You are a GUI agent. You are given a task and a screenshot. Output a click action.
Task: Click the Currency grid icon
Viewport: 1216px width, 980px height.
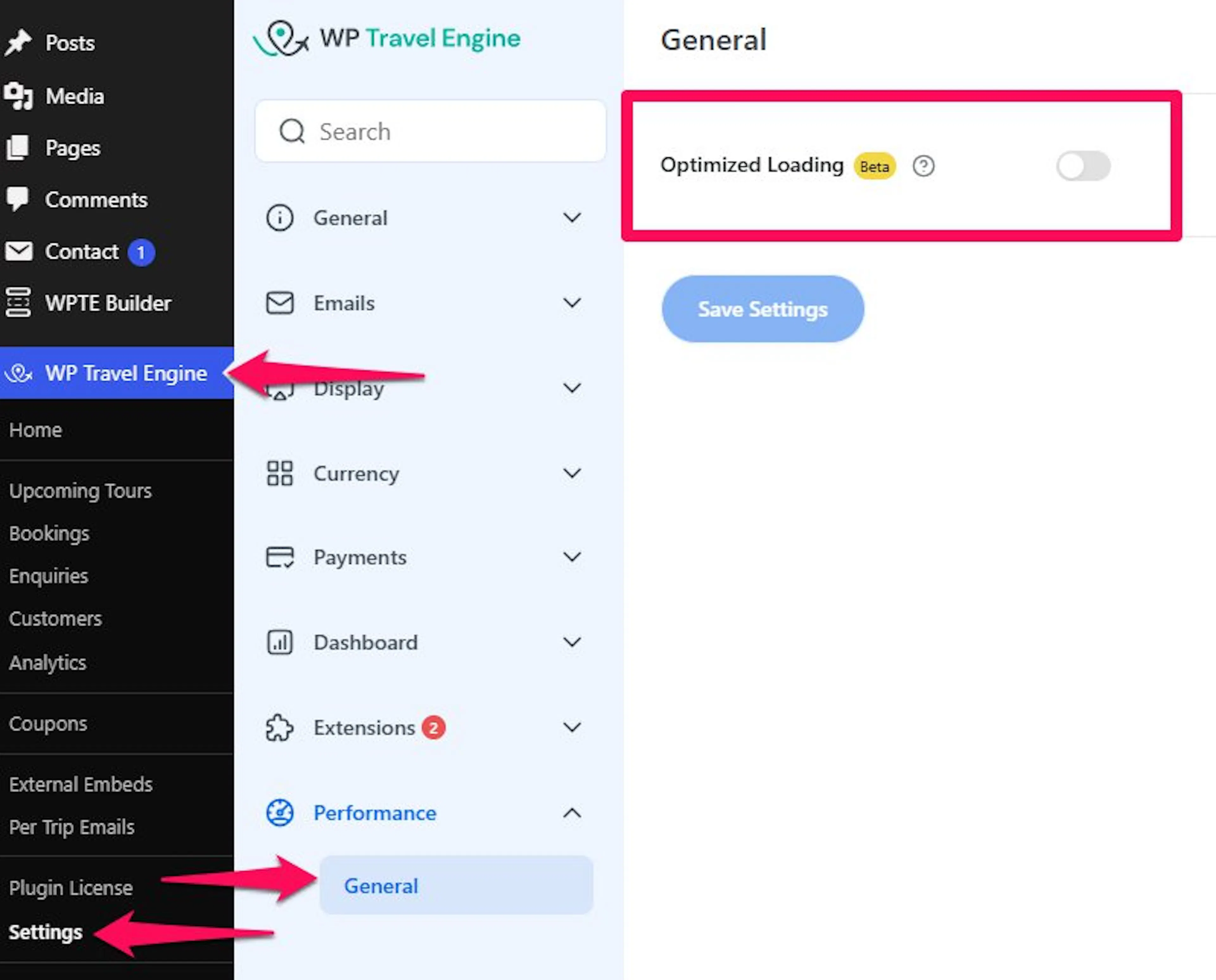tap(279, 473)
